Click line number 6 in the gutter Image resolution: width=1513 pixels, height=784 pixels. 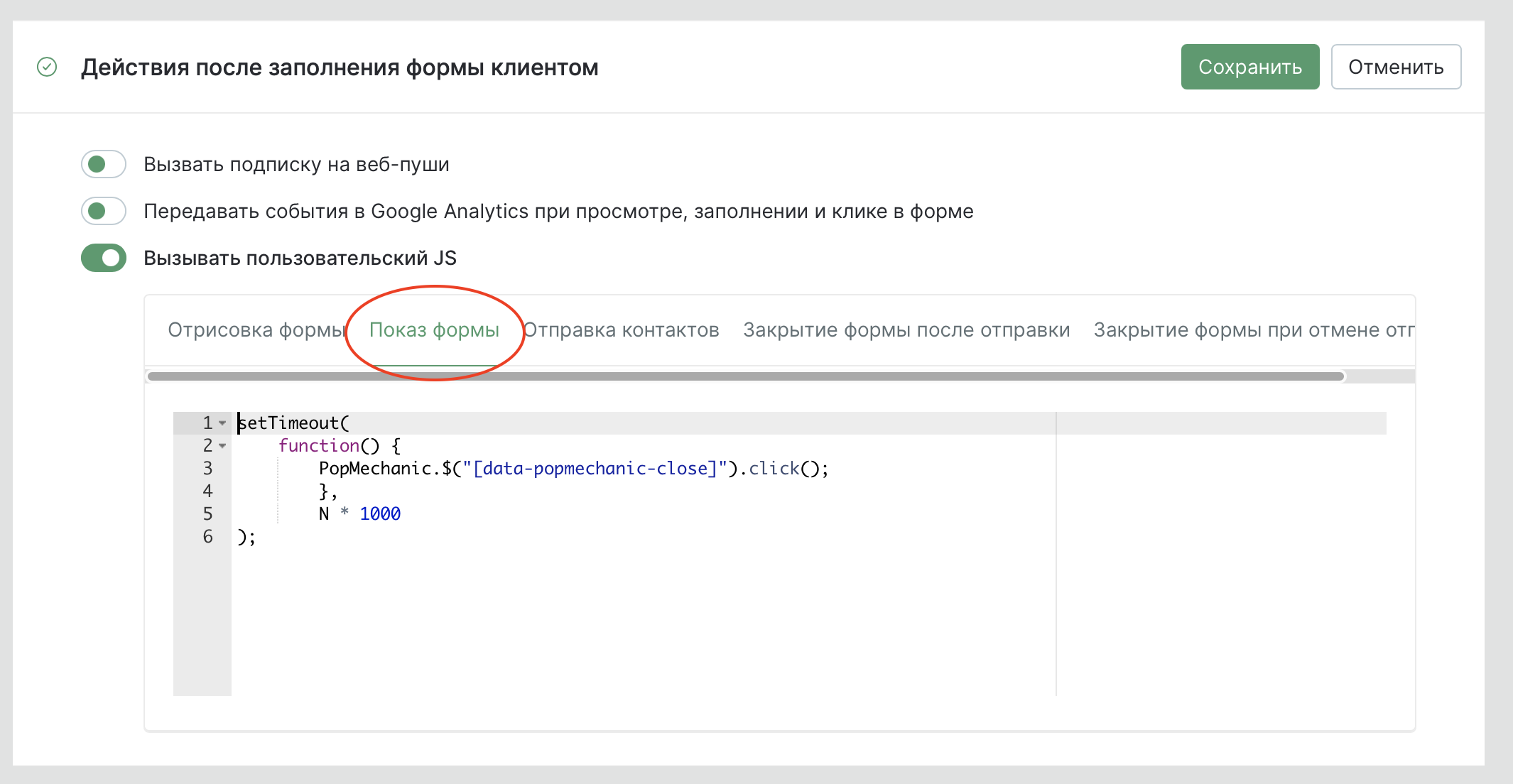[207, 537]
